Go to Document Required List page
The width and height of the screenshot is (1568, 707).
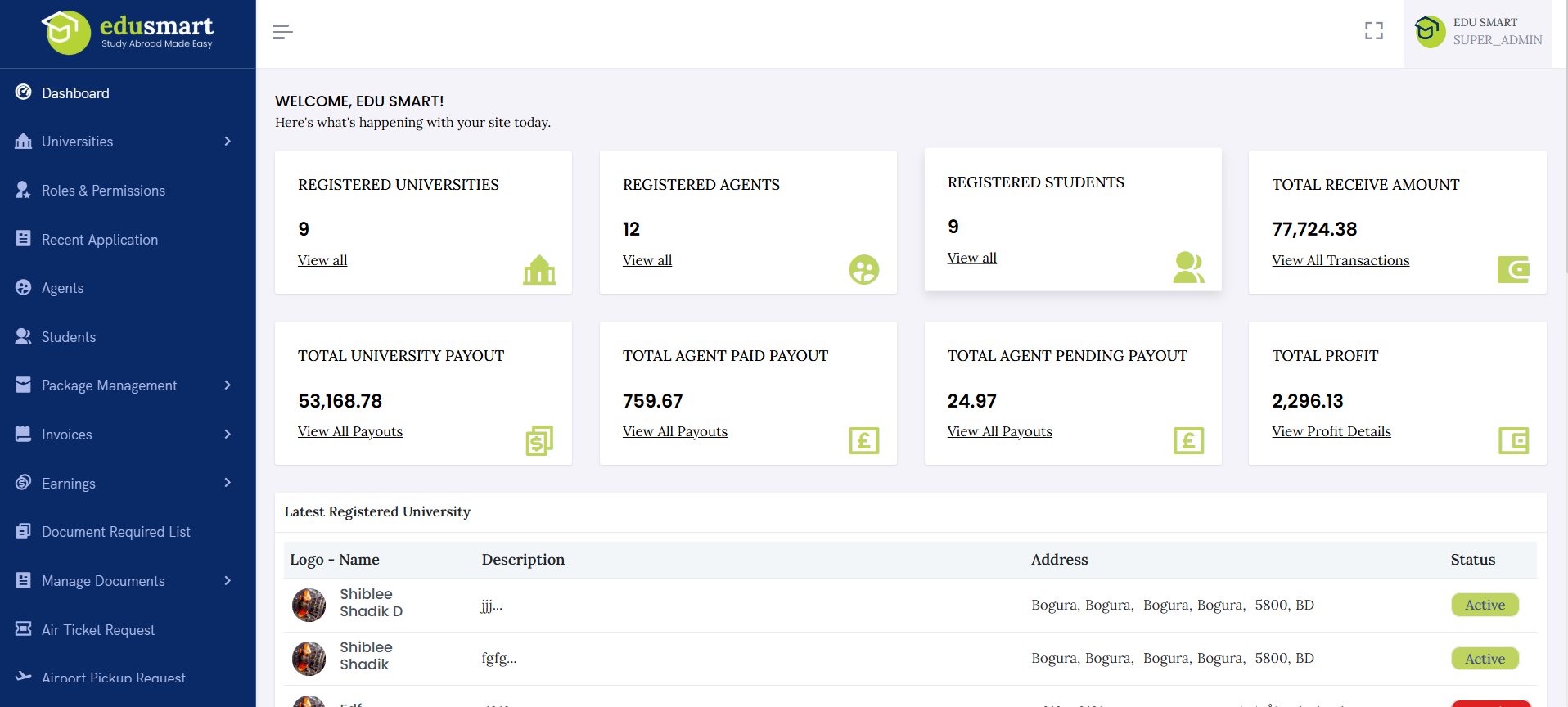(115, 532)
